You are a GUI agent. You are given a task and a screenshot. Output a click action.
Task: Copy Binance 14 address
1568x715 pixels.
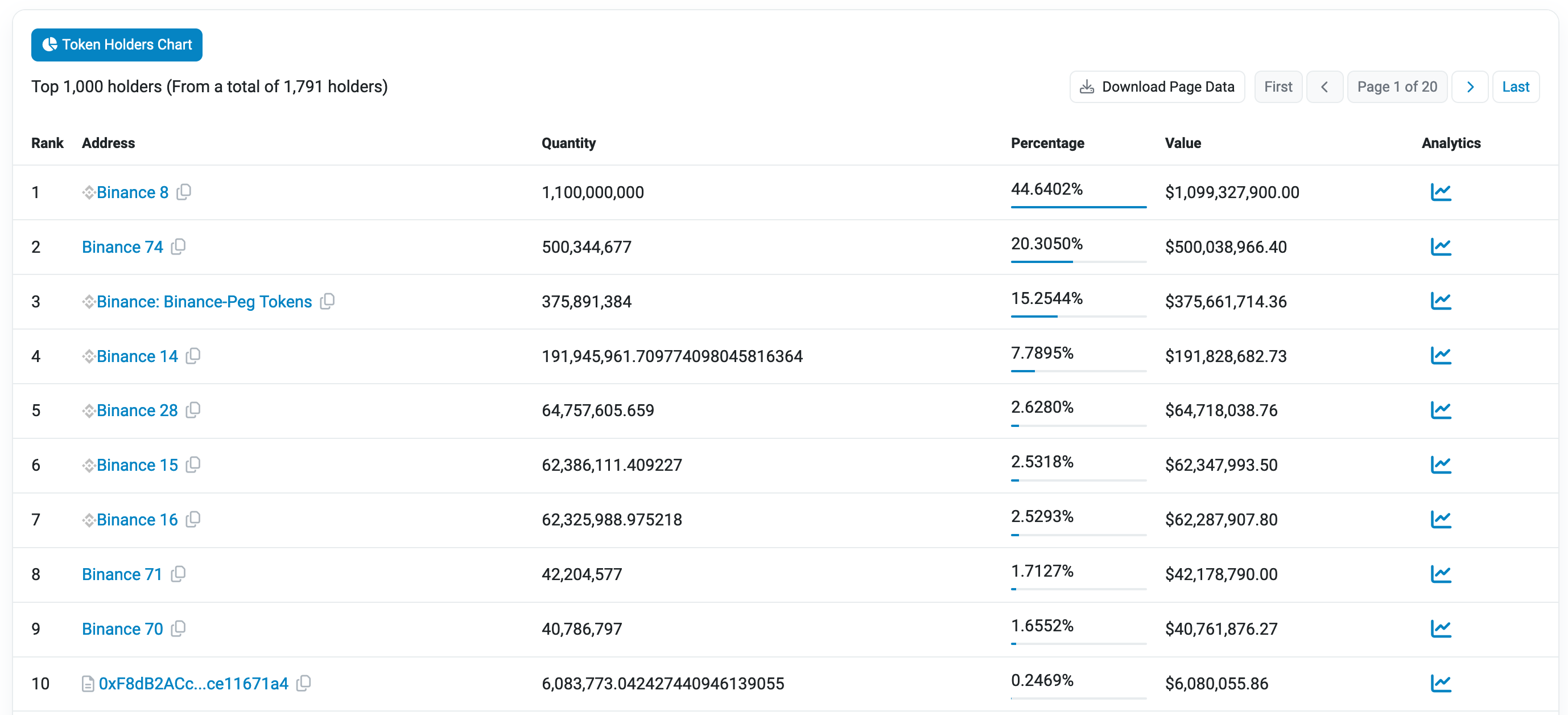click(x=193, y=356)
